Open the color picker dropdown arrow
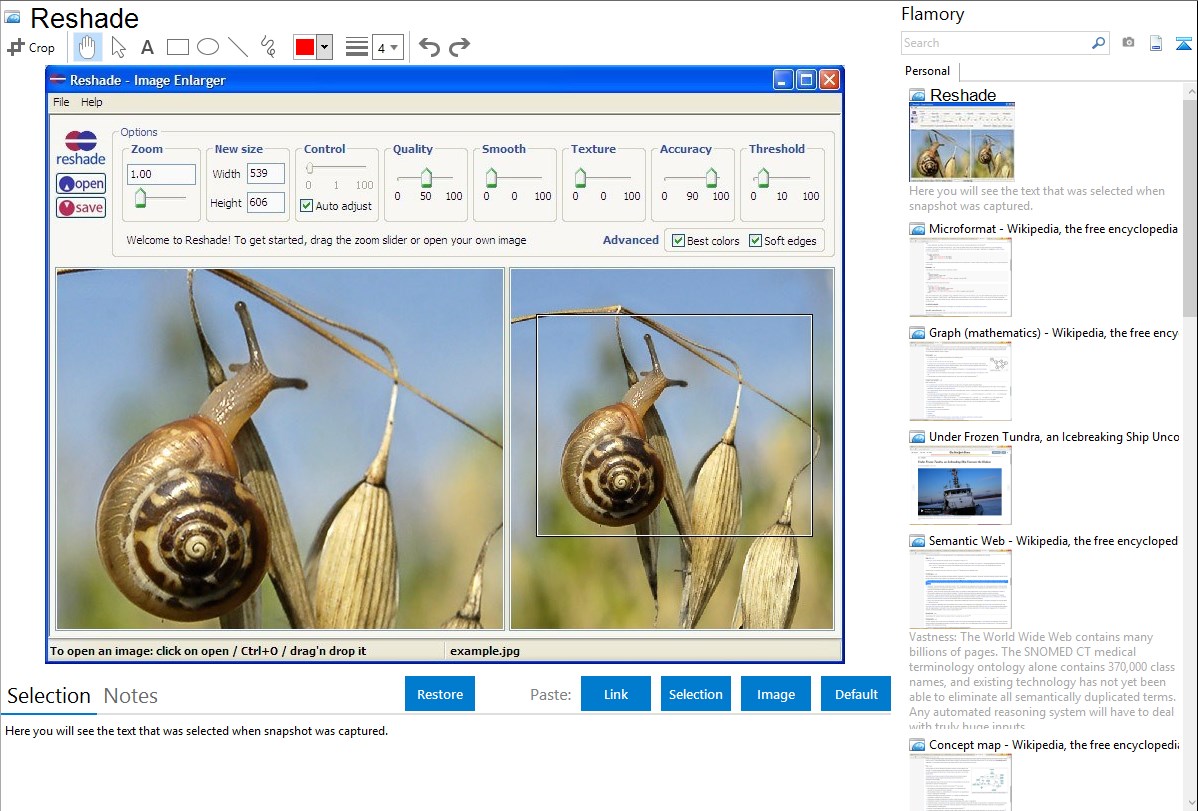 [x=325, y=47]
